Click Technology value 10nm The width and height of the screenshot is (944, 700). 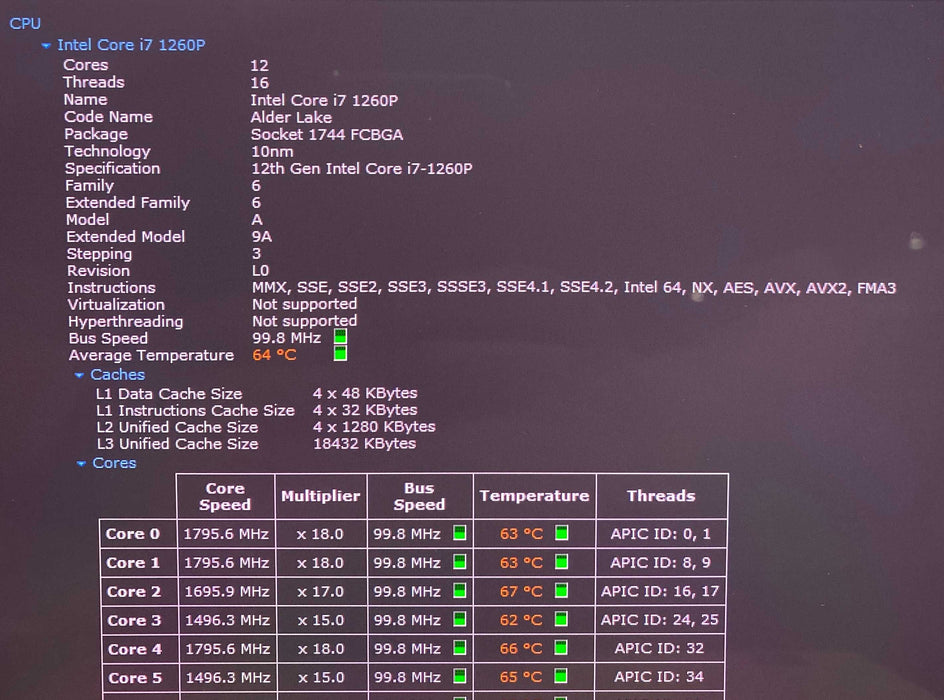272,152
